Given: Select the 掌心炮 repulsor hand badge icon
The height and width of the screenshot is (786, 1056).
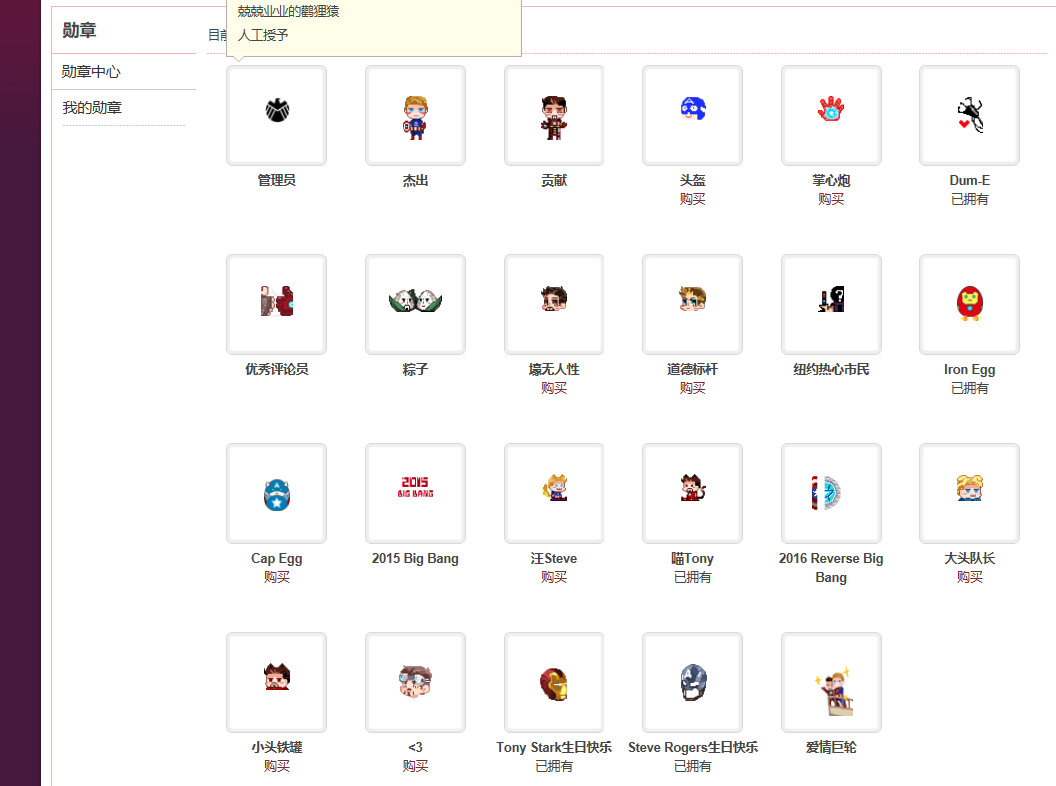Looking at the screenshot, I should [x=830, y=113].
